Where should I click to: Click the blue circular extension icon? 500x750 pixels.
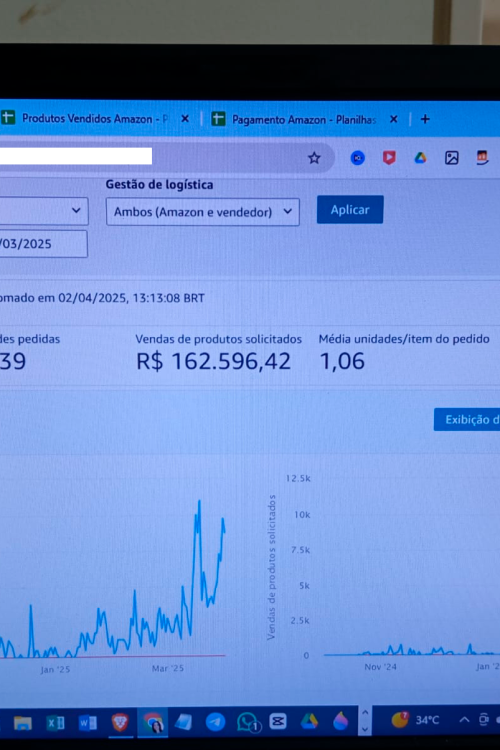coord(357,158)
